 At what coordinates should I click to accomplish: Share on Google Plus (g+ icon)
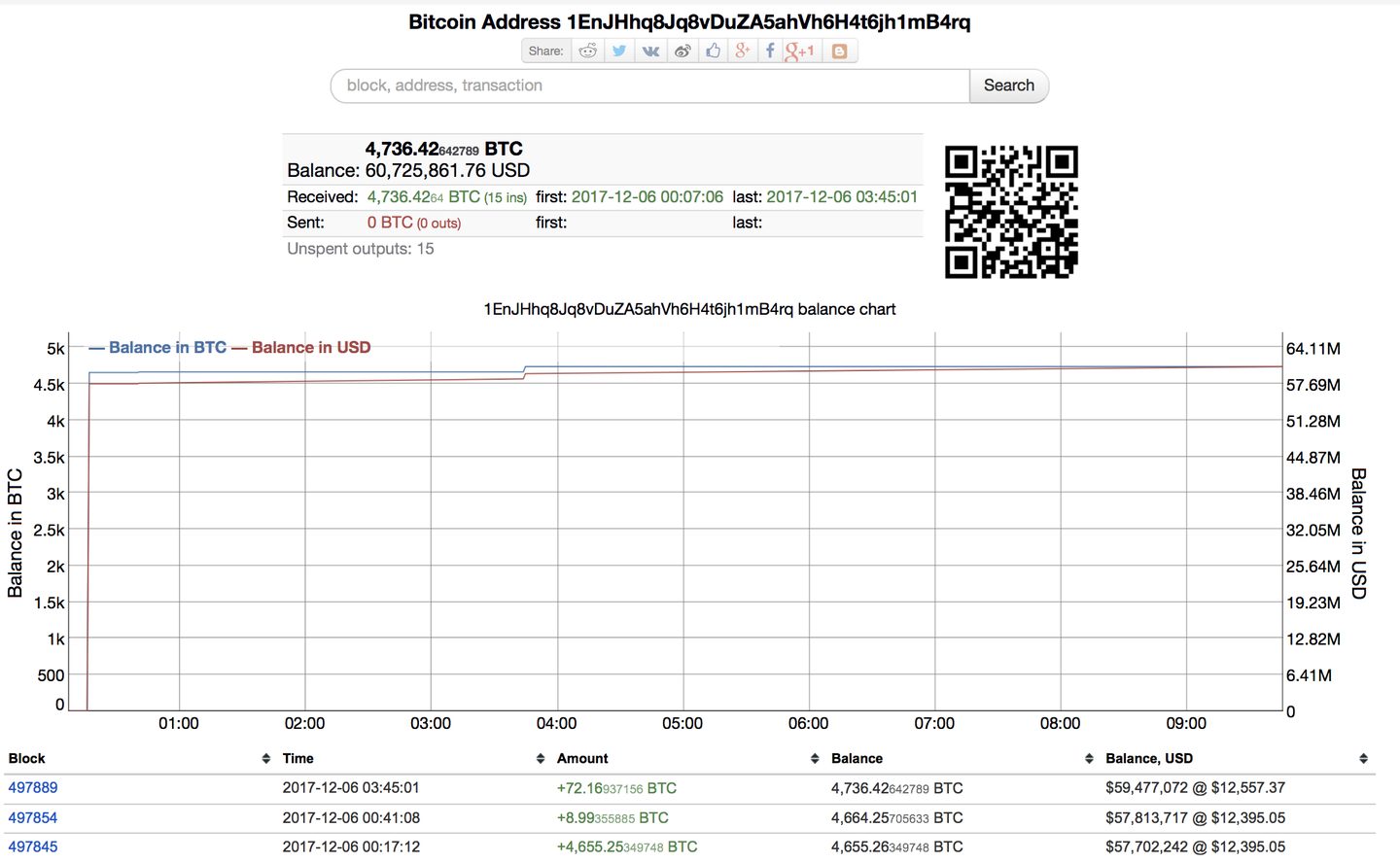tap(743, 51)
